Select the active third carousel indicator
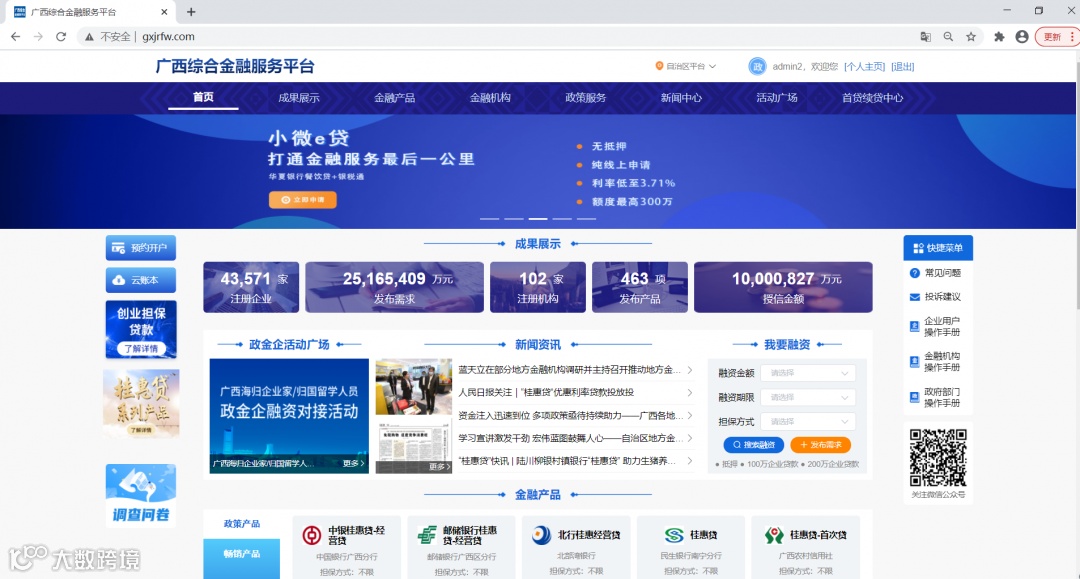Screen dimensions: 1080x579 [x=538, y=219]
